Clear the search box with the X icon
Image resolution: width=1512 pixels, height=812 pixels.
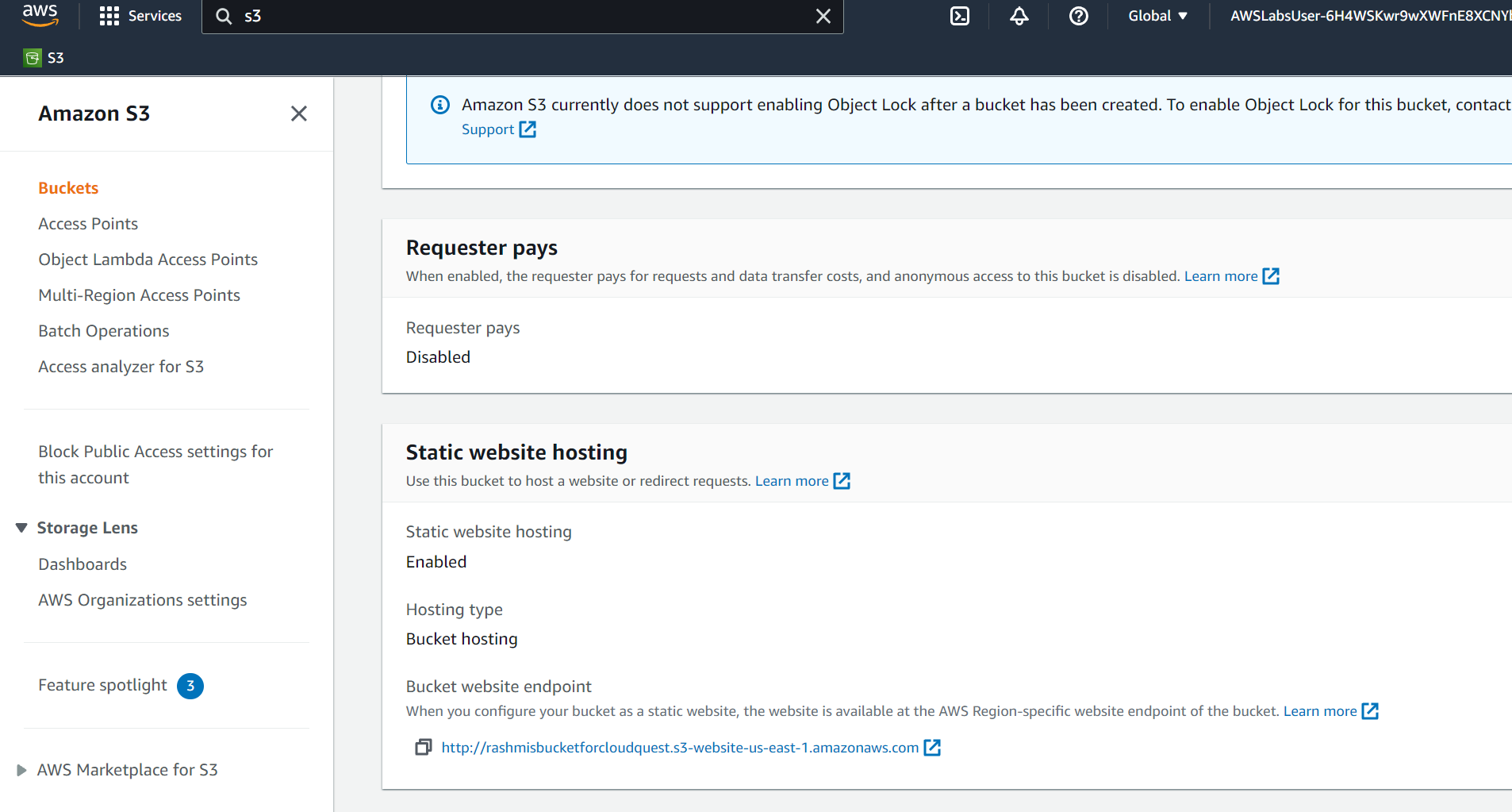click(x=823, y=16)
